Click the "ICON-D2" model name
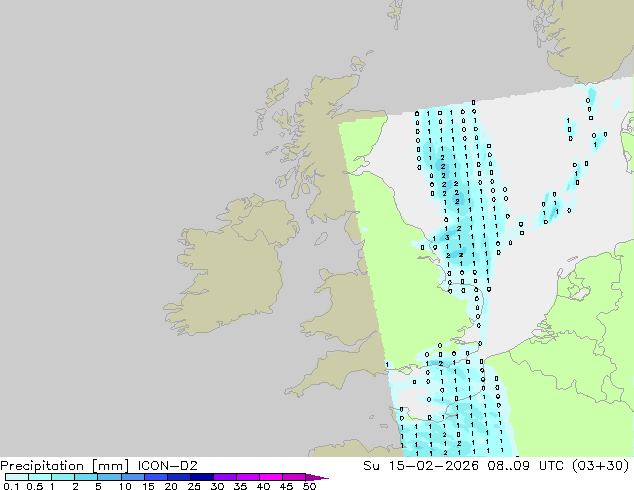634x490 pixels. pos(167,466)
